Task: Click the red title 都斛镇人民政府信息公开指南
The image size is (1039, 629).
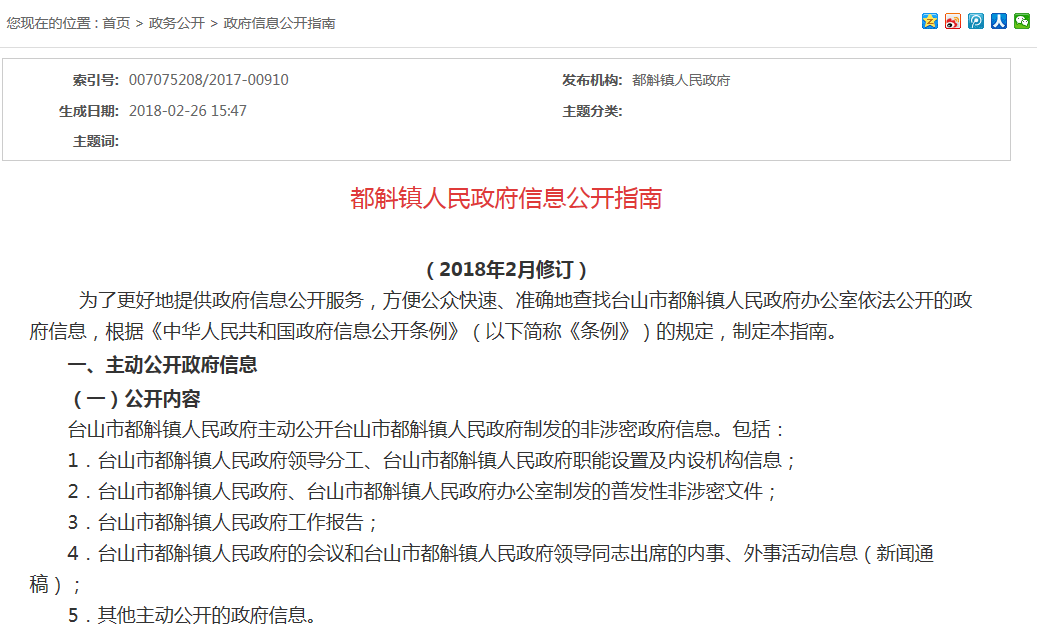Action: 506,198
